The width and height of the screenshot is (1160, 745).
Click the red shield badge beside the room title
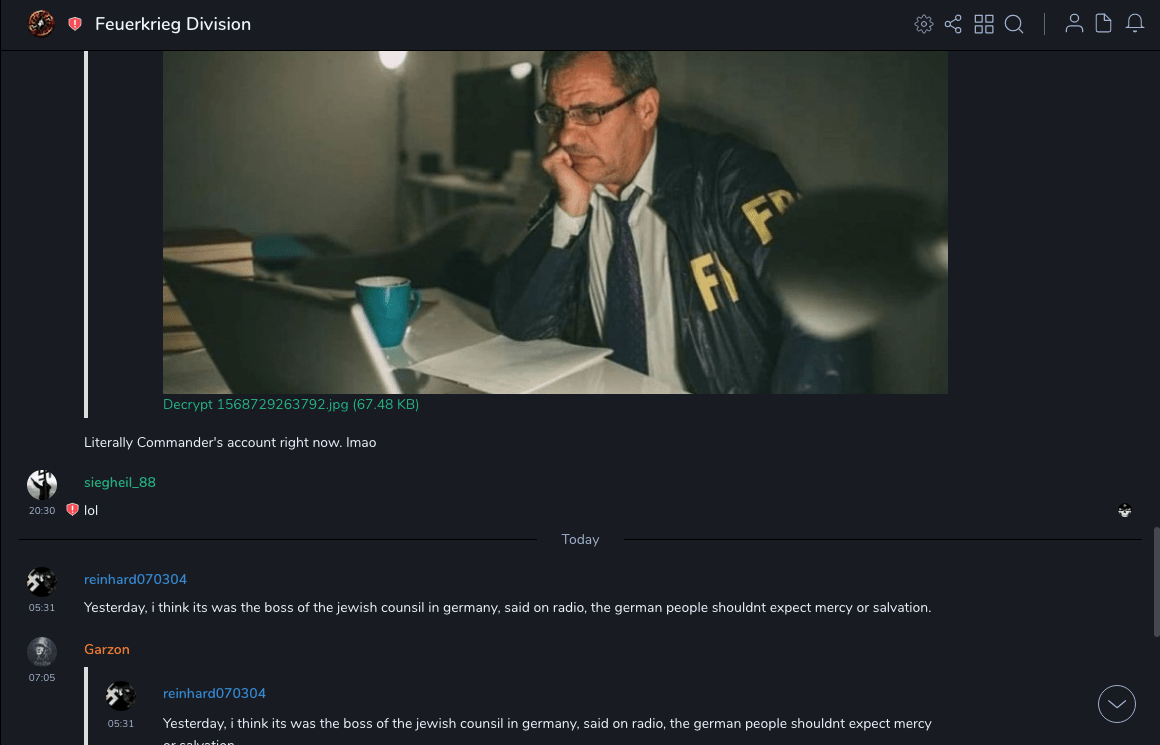(x=75, y=24)
